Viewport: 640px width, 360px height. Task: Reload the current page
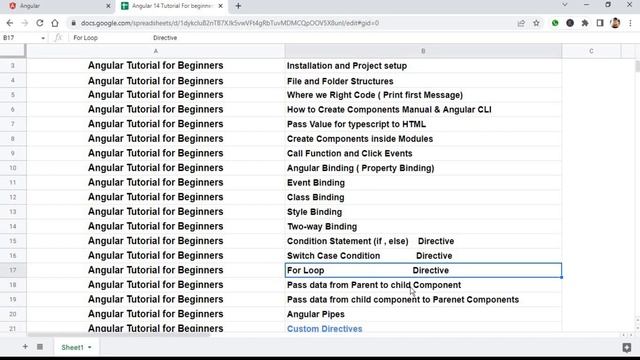(x=40, y=23)
